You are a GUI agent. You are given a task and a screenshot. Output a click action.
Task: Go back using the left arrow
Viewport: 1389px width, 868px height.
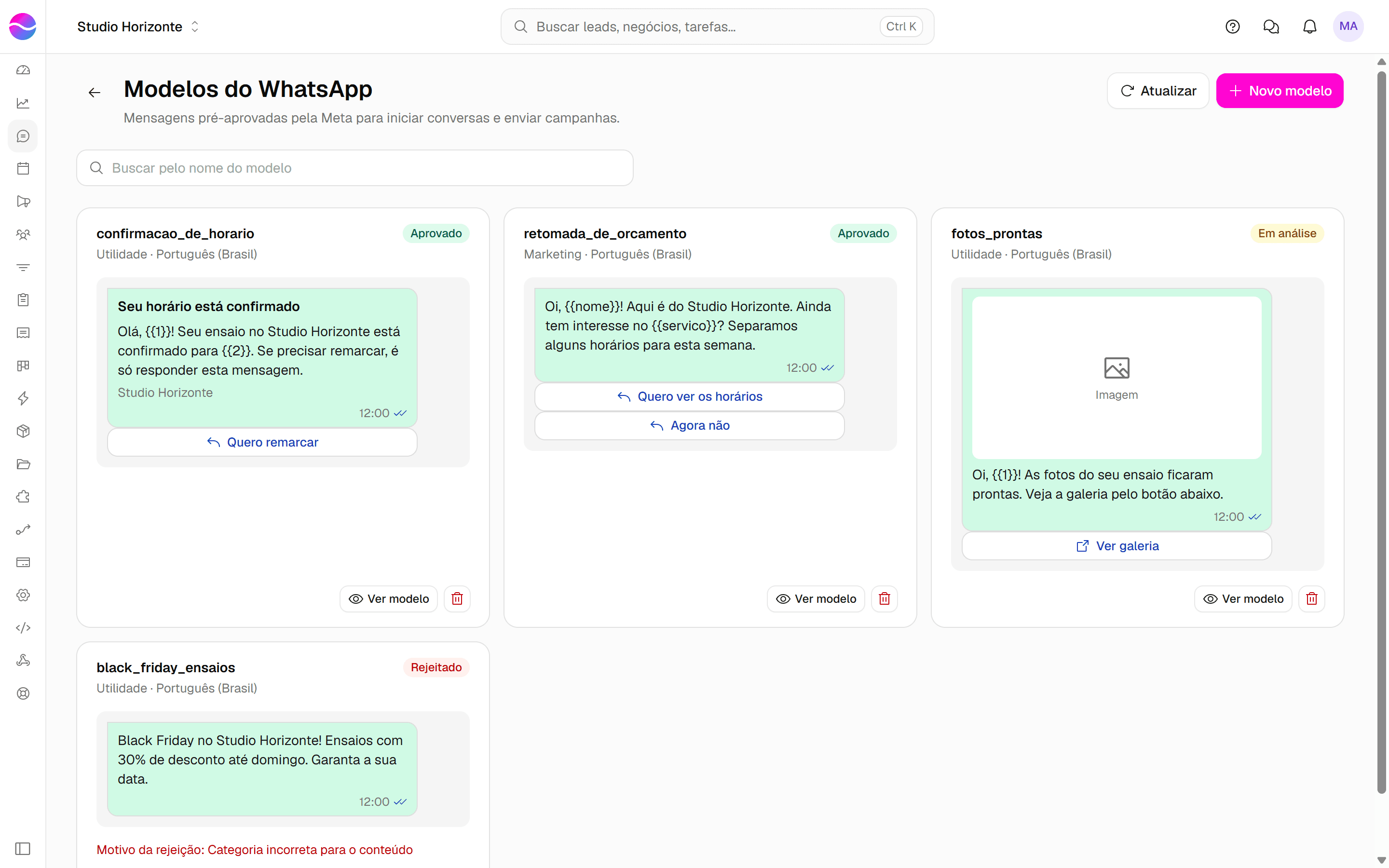(x=95, y=93)
